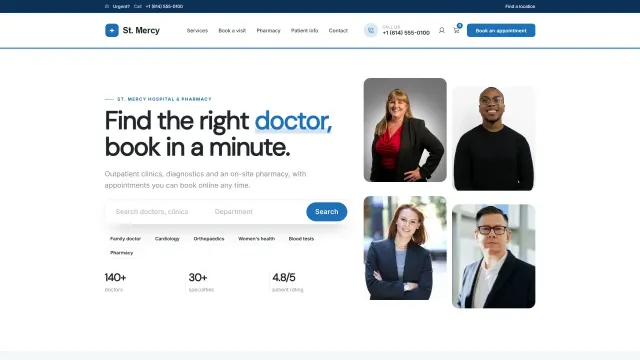
Task: Select the Family doctor quick tag
Action: [x=125, y=239]
